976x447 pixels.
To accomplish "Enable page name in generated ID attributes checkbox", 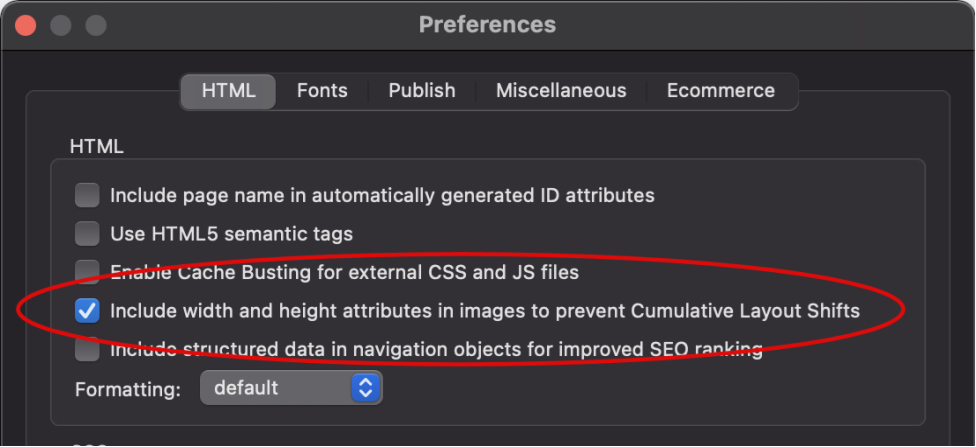I will click(x=87, y=195).
